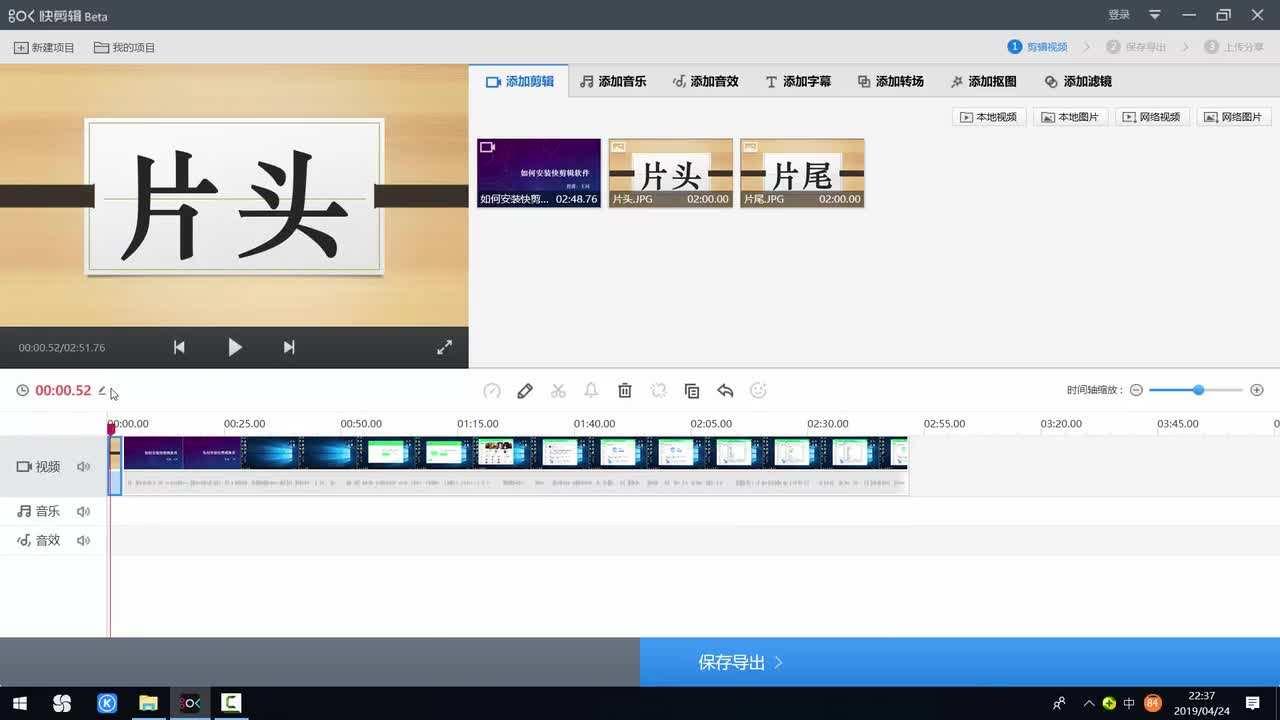Open the title bar dropdown menu arrow
Image resolution: width=1280 pixels, height=720 pixels.
pyautogui.click(x=1155, y=15)
